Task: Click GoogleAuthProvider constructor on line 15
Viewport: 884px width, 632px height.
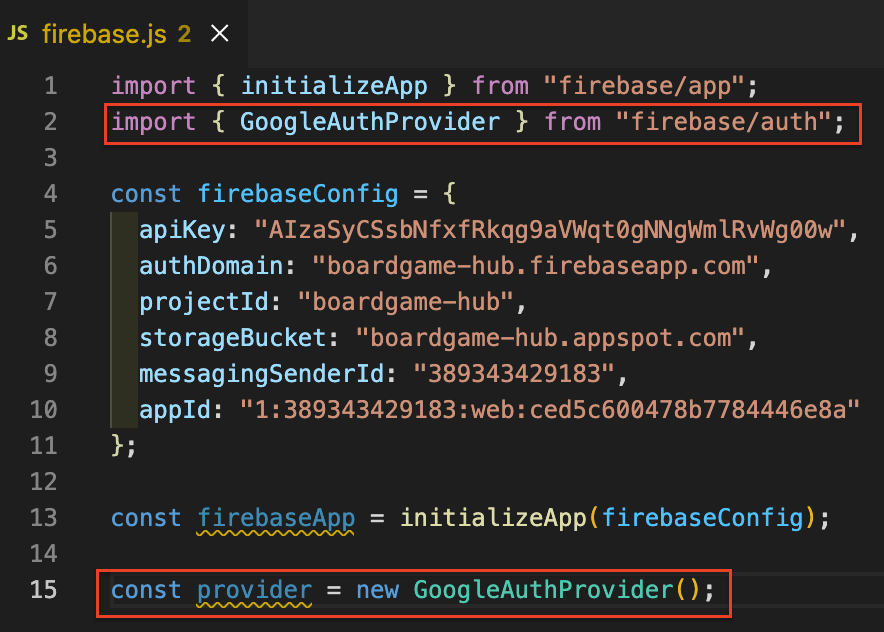Action: point(543,590)
